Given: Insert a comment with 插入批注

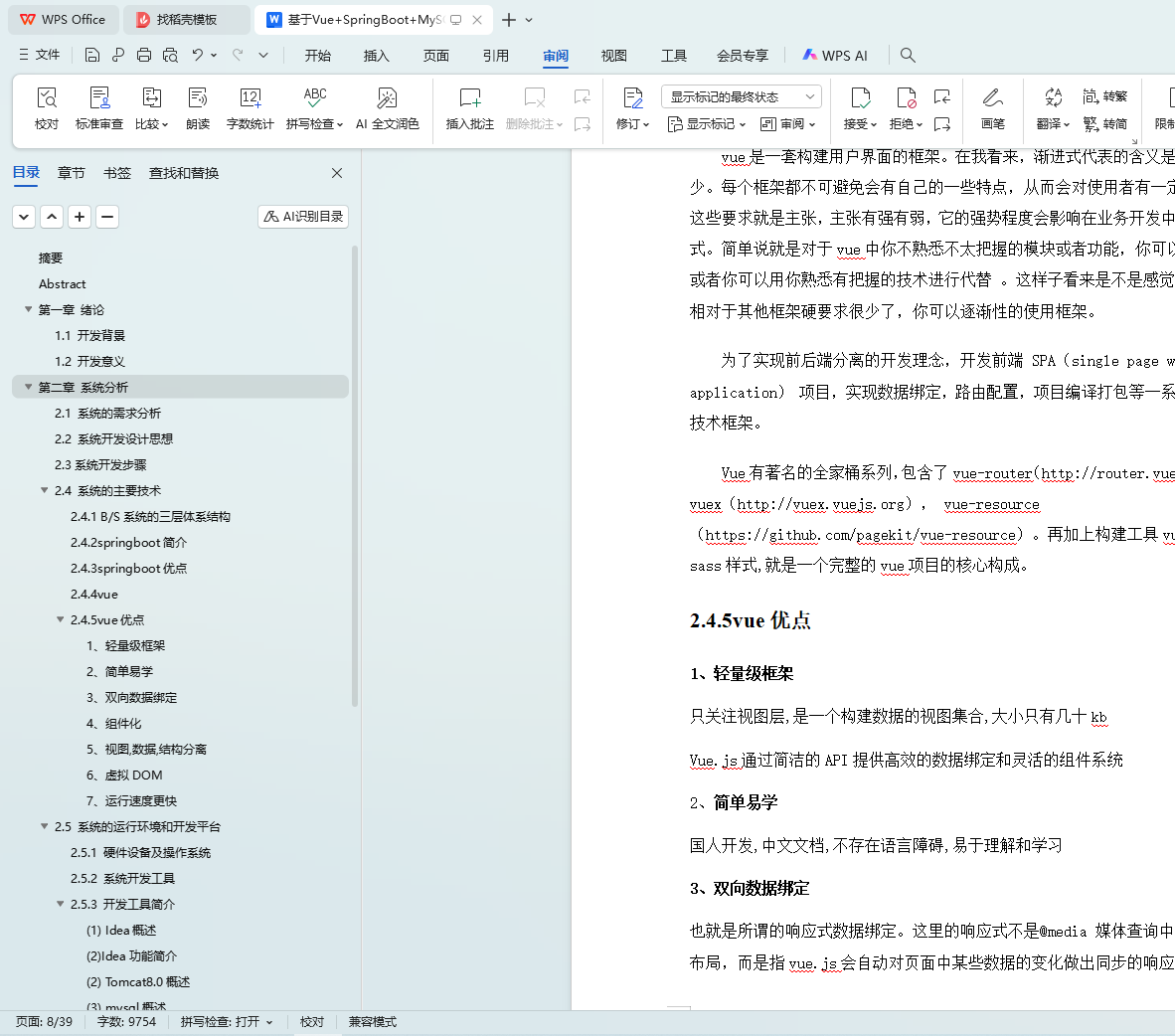Looking at the screenshot, I should pyautogui.click(x=470, y=108).
